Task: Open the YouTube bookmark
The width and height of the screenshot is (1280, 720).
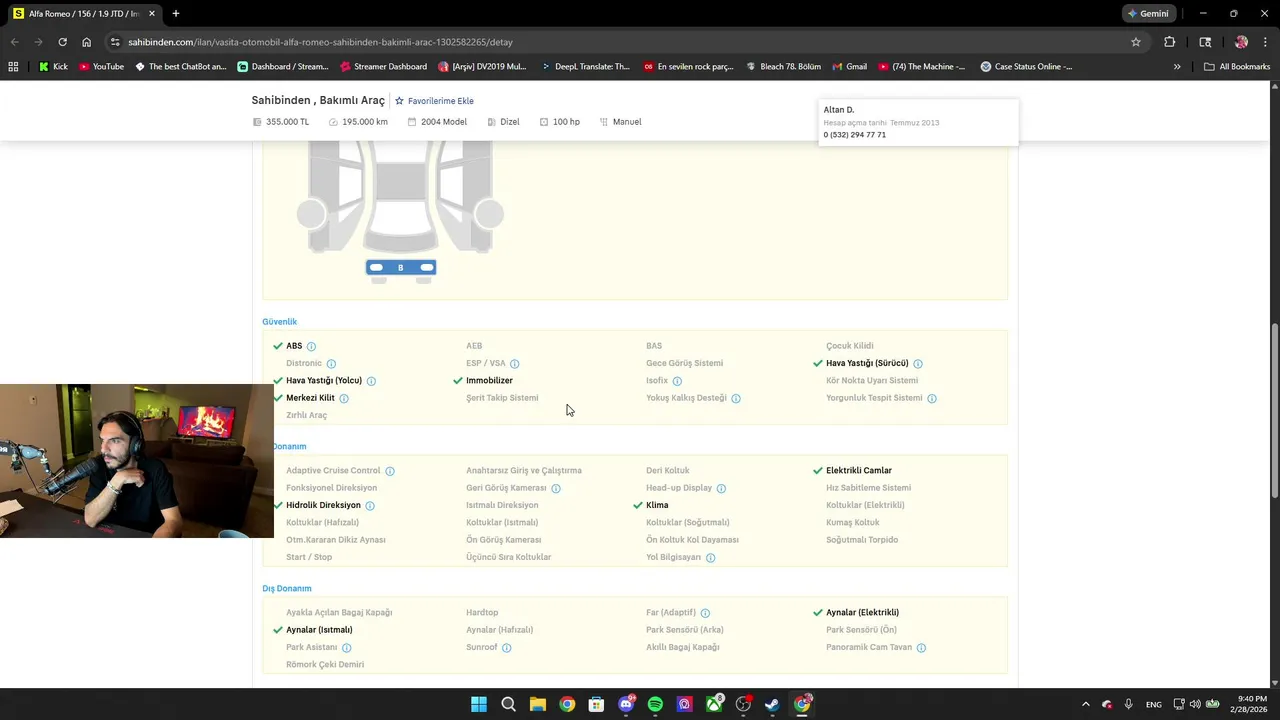Action: 101,67
